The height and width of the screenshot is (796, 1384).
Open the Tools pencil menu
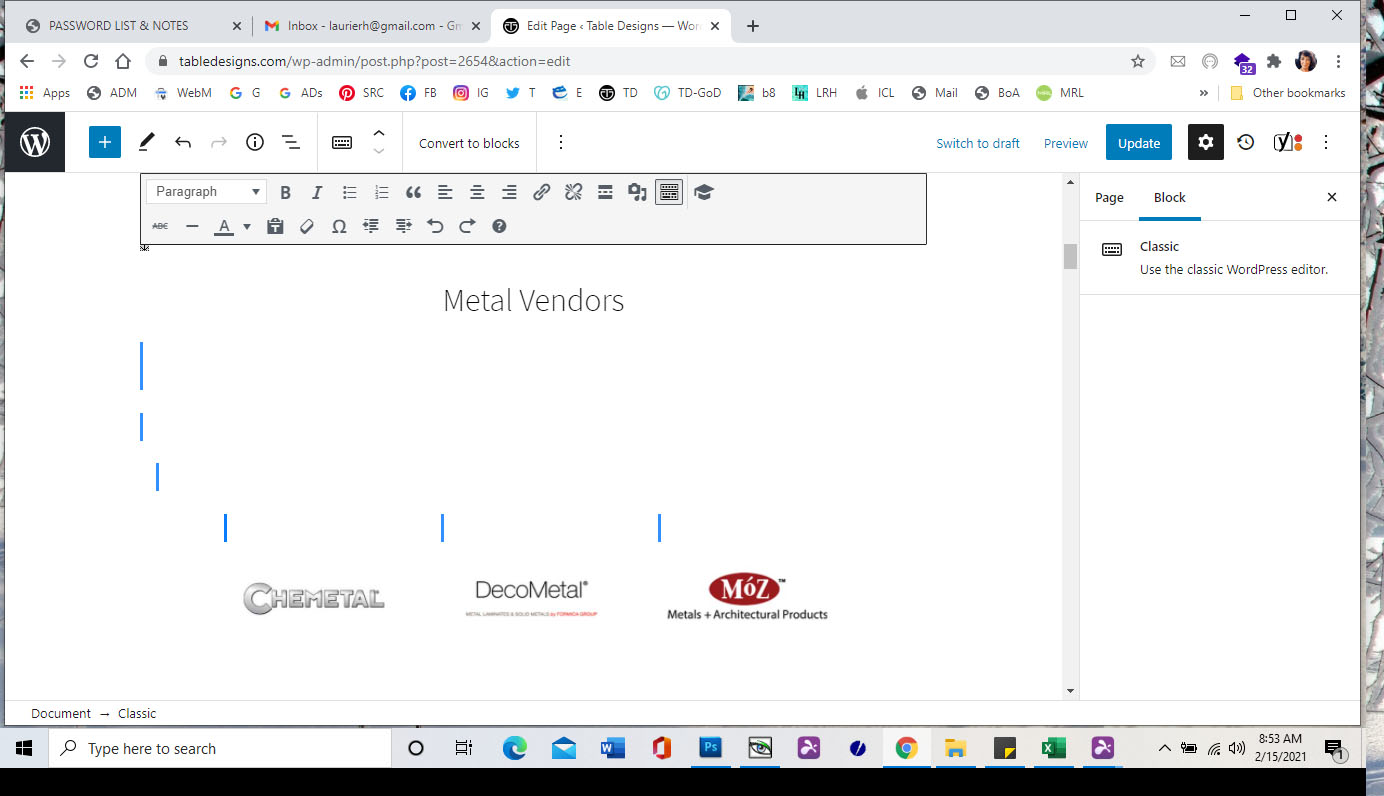tap(146, 142)
